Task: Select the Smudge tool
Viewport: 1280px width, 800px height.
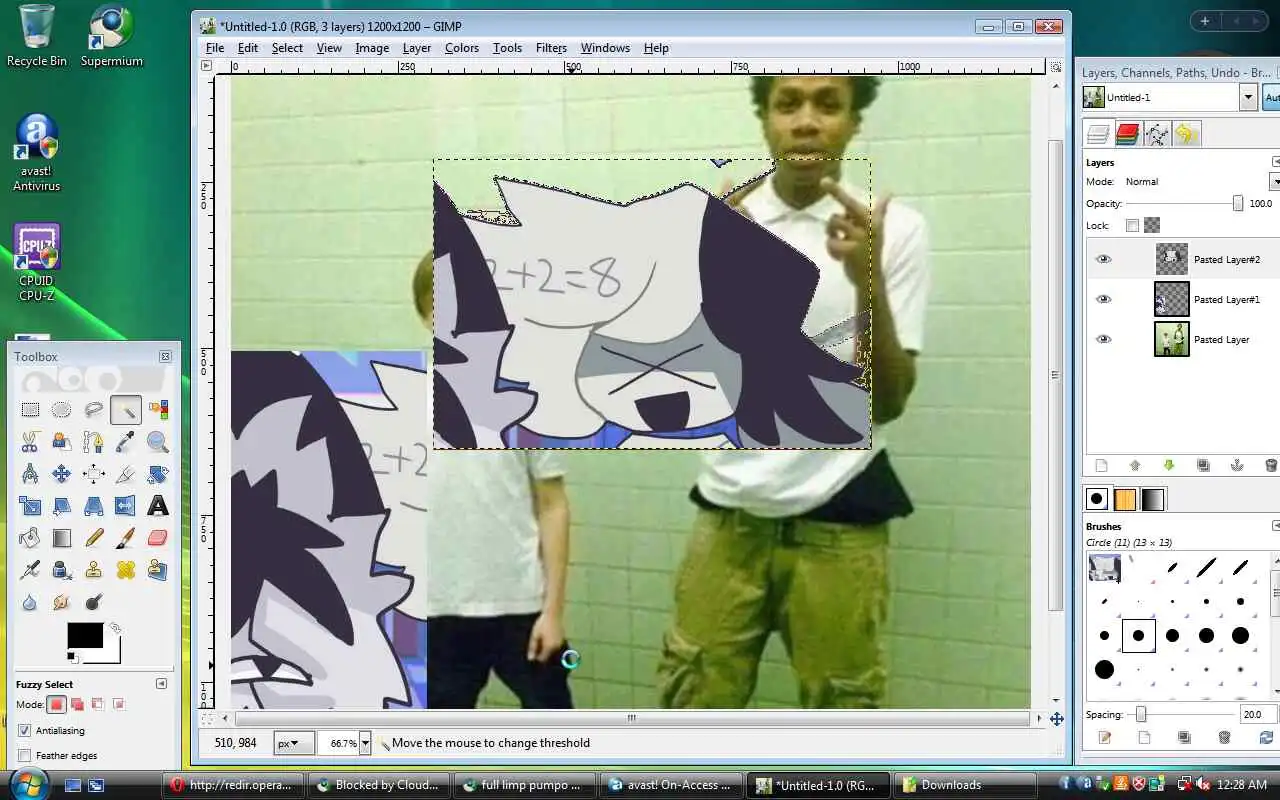Action: click(62, 602)
